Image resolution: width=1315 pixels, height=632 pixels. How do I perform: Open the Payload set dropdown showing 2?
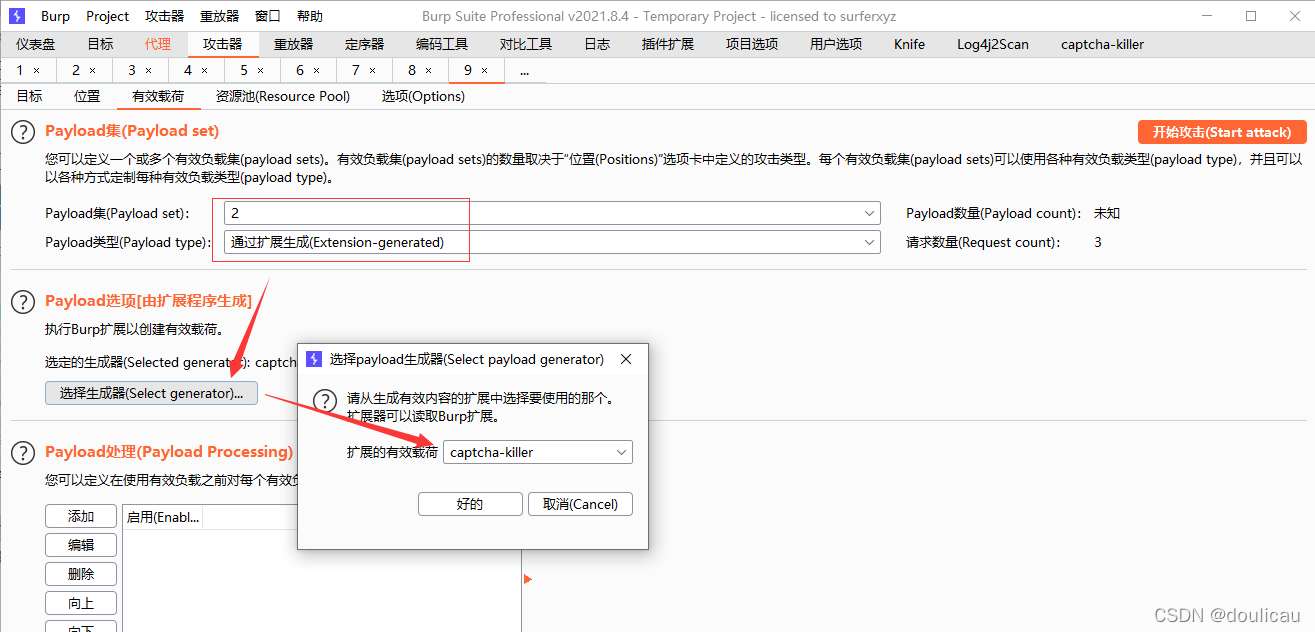(552, 213)
